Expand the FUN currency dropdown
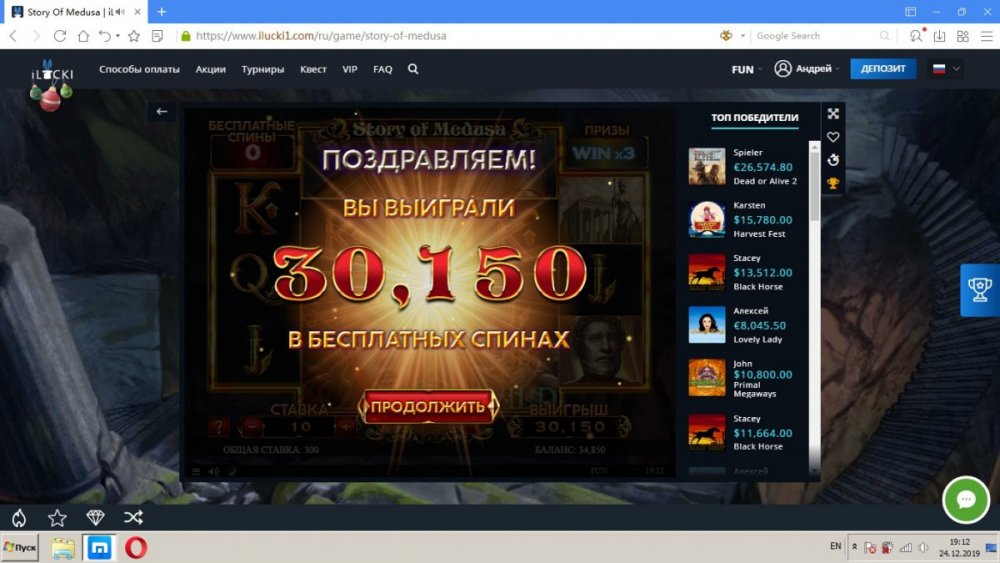 tap(746, 69)
